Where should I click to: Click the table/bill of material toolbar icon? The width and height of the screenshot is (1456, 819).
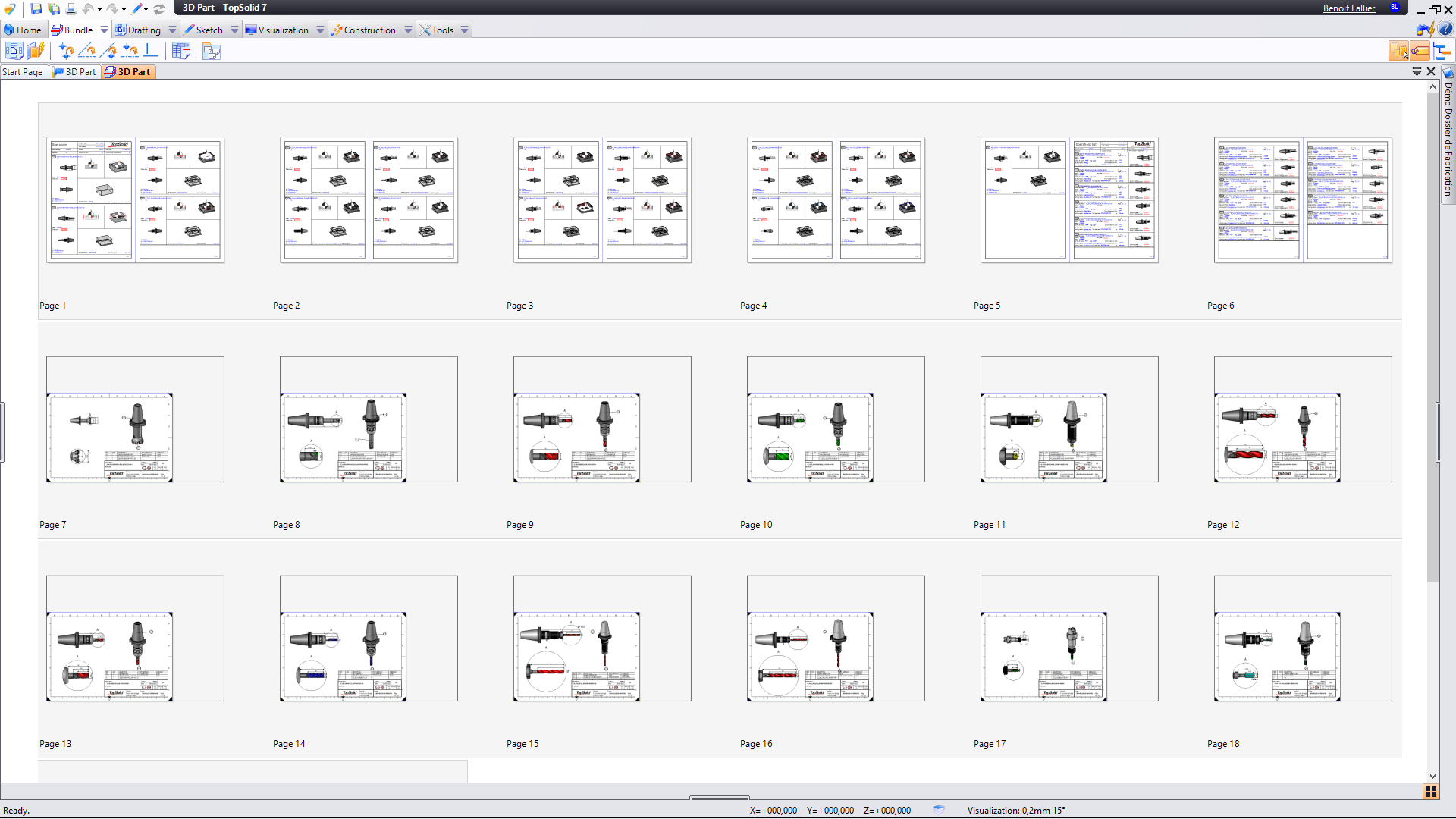(x=180, y=51)
